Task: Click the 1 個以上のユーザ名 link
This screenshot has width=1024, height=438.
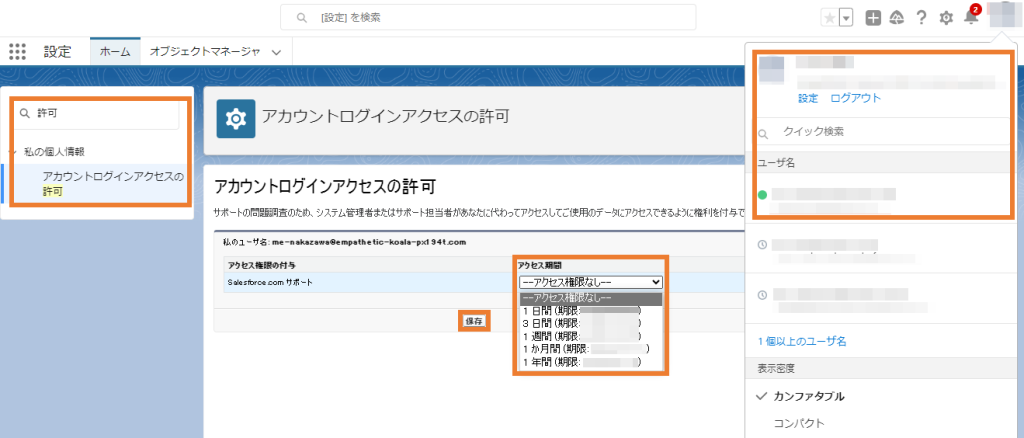Action: click(x=802, y=341)
